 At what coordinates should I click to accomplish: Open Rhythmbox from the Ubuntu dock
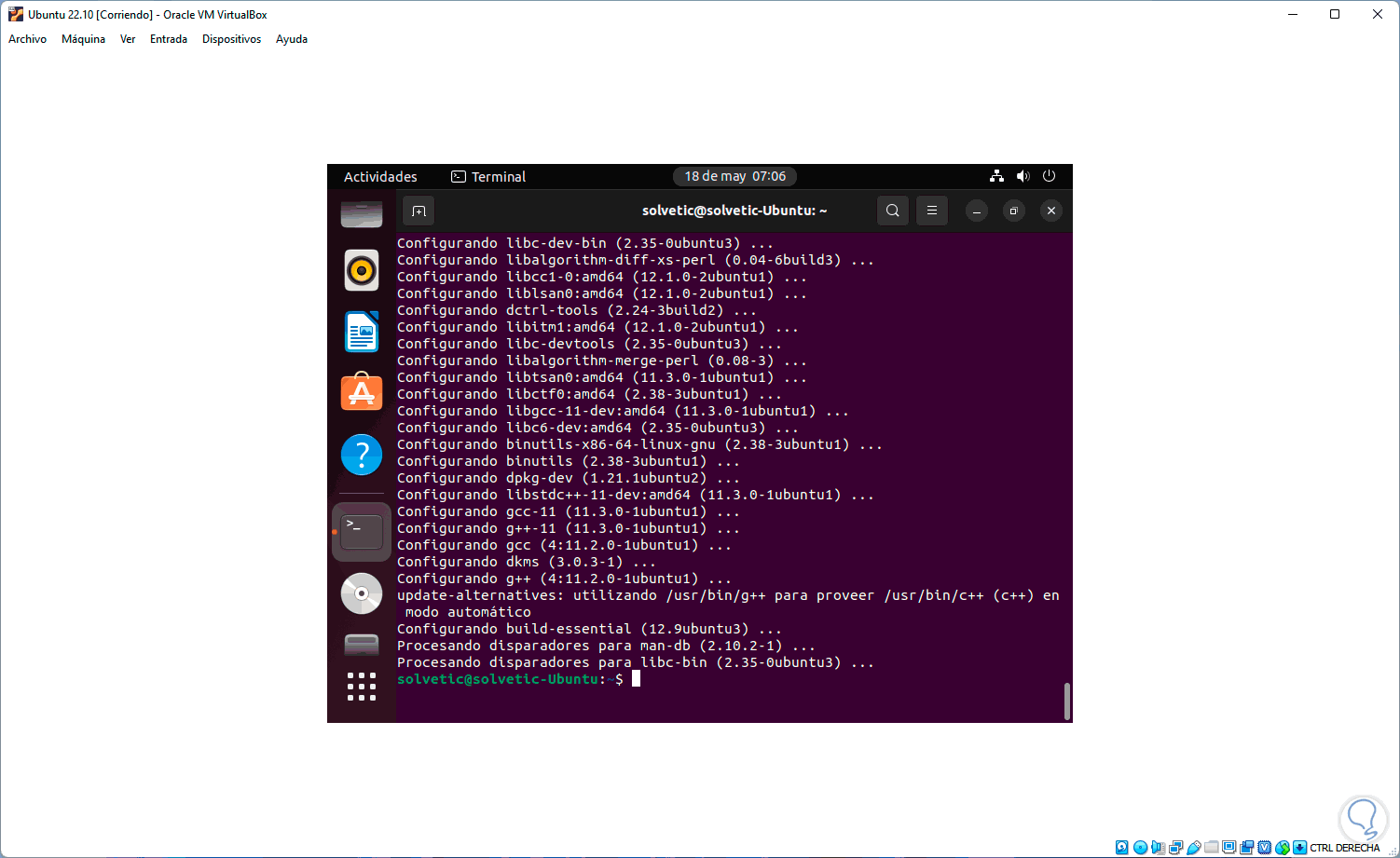click(362, 271)
